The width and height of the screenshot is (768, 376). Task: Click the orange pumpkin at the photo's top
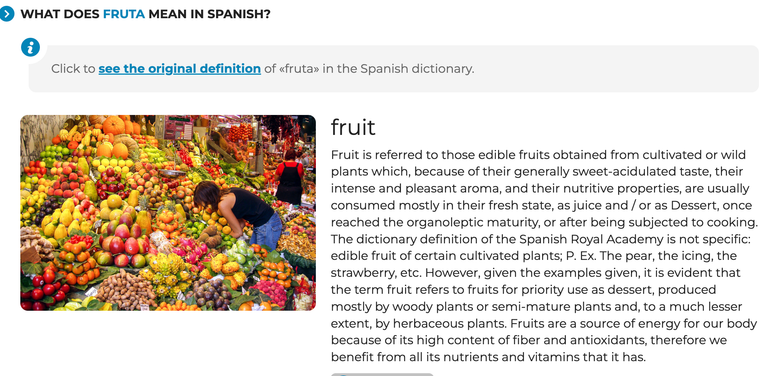click(x=114, y=126)
